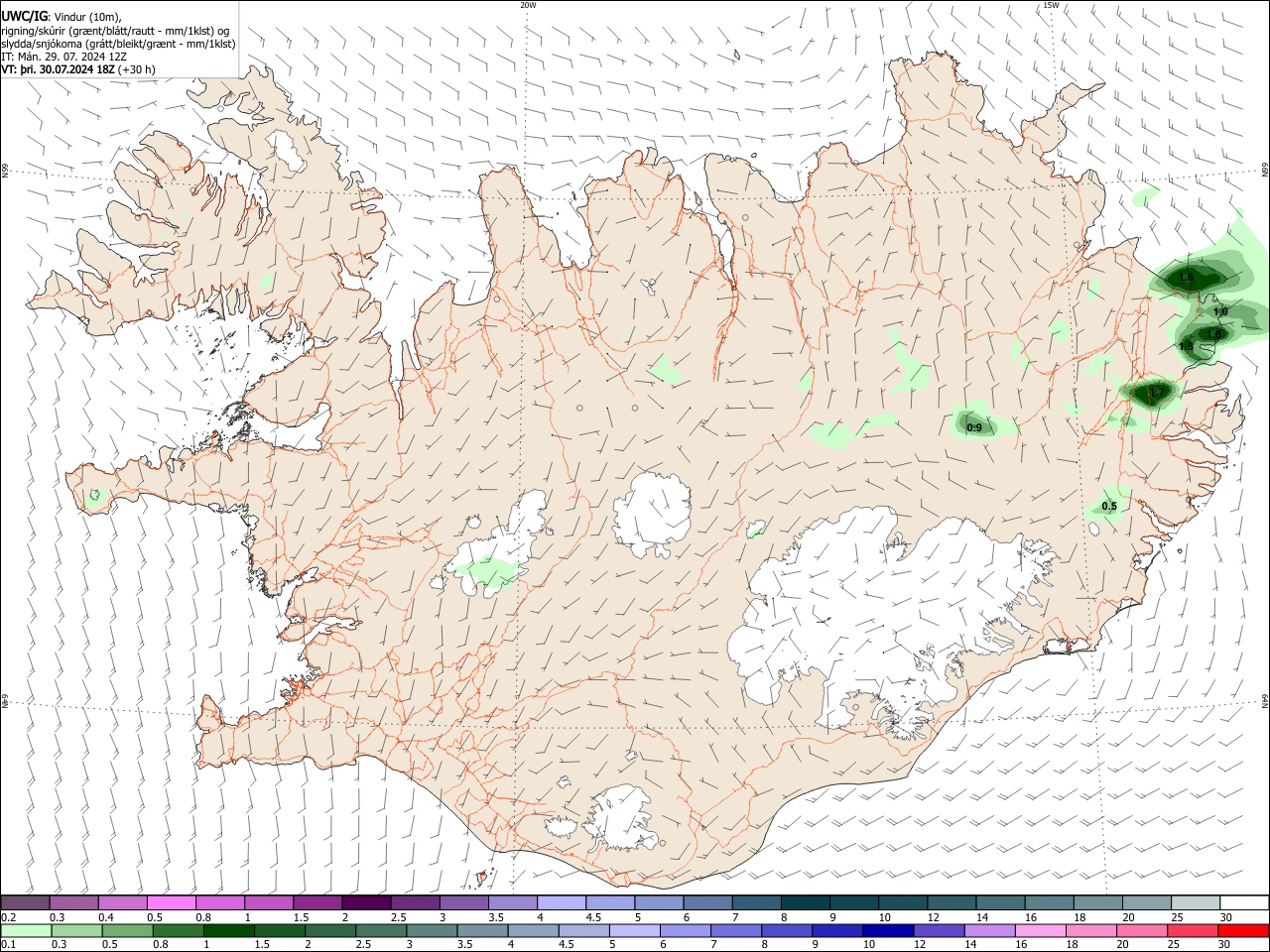Click the 'slydda/snjókoma' legend description line
The height and width of the screenshot is (952, 1270).
click(x=117, y=44)
